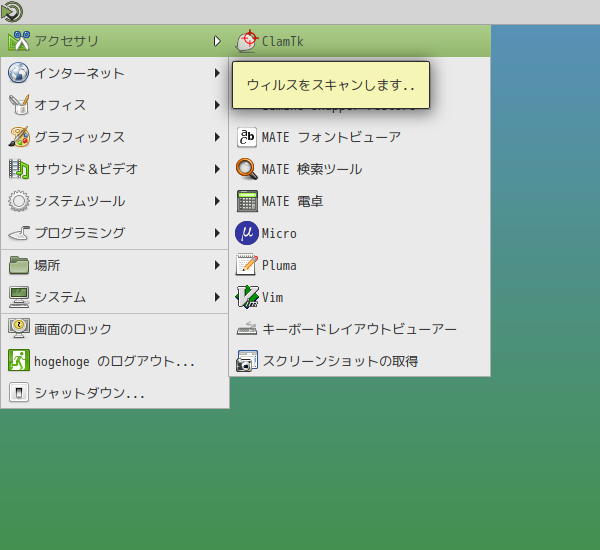Screen dimensions: 600x550
Task: Click the システム label text
Action: click(60, 297)
